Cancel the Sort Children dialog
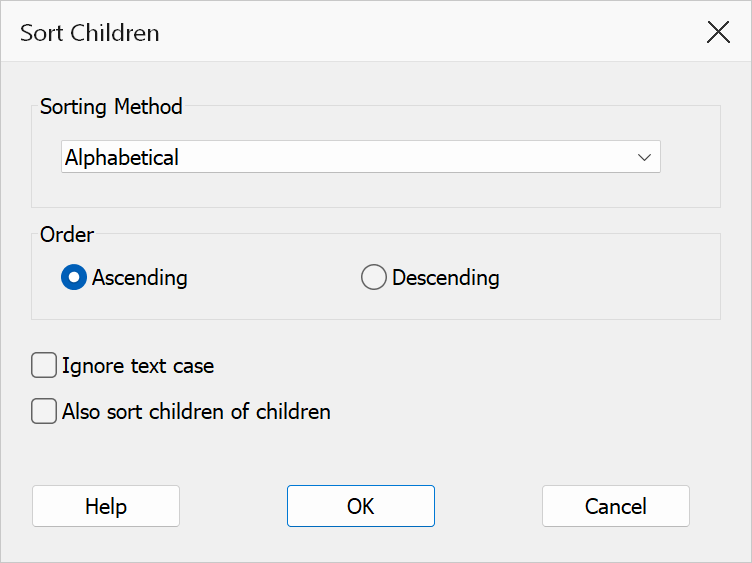The width and height of the screenshot is (752, 563). pyautogui.click(x=616, y=506)
